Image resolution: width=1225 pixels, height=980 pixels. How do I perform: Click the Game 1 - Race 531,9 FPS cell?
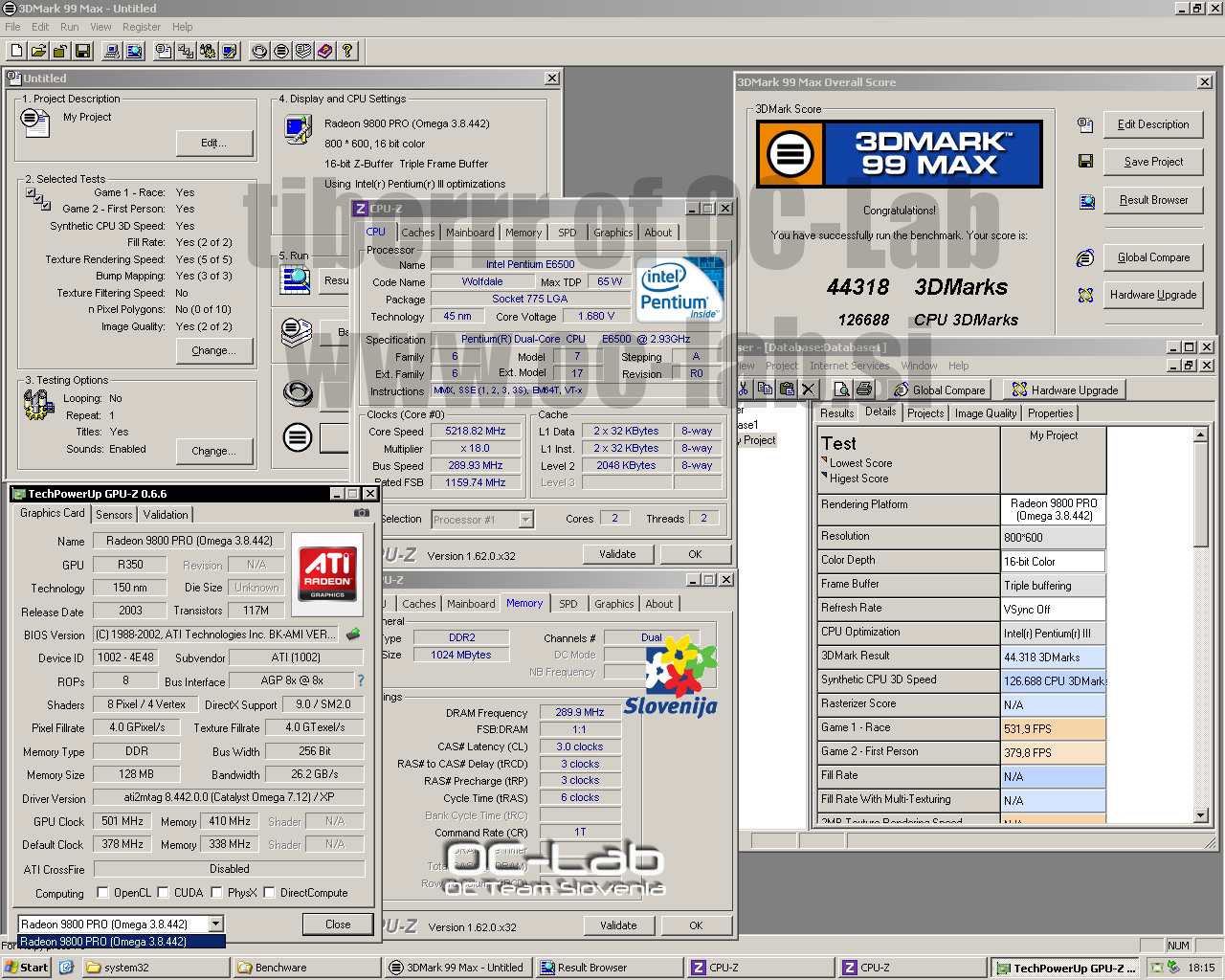(1053, 728)
